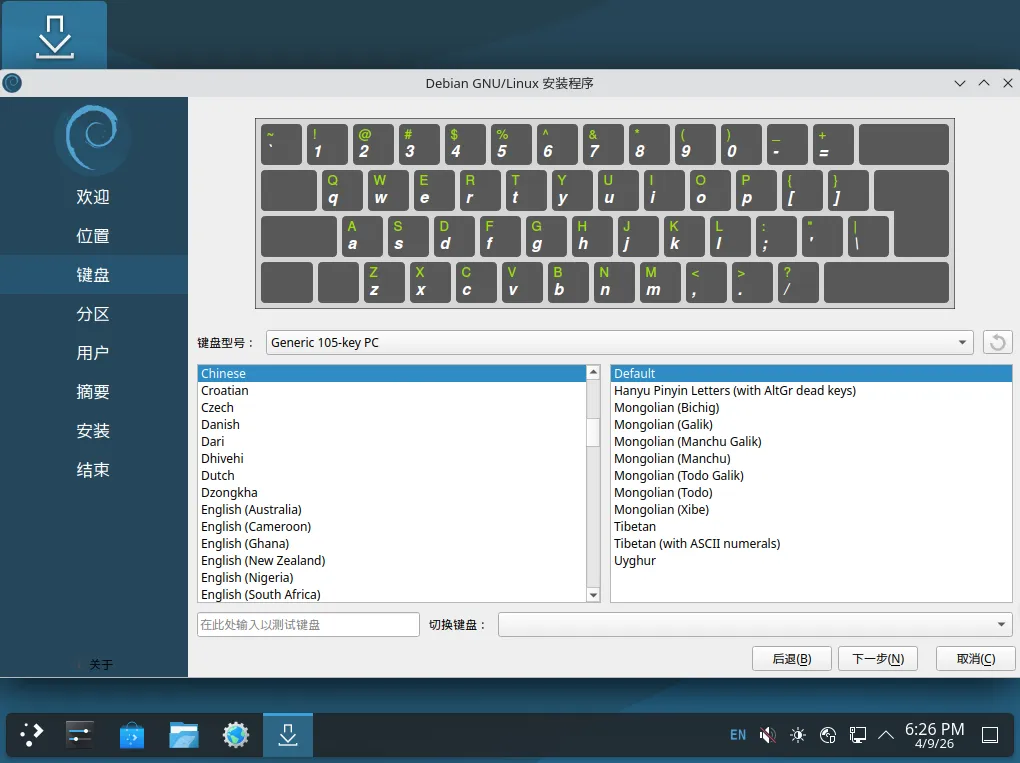
Task: Select the Default variant
Action: point(811,373)
